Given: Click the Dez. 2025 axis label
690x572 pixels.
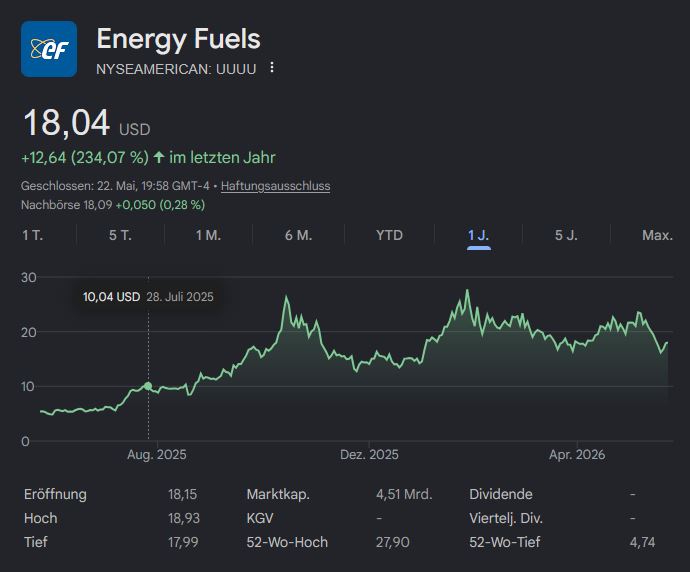Looking at the screenshot, I should coord(369,455).
